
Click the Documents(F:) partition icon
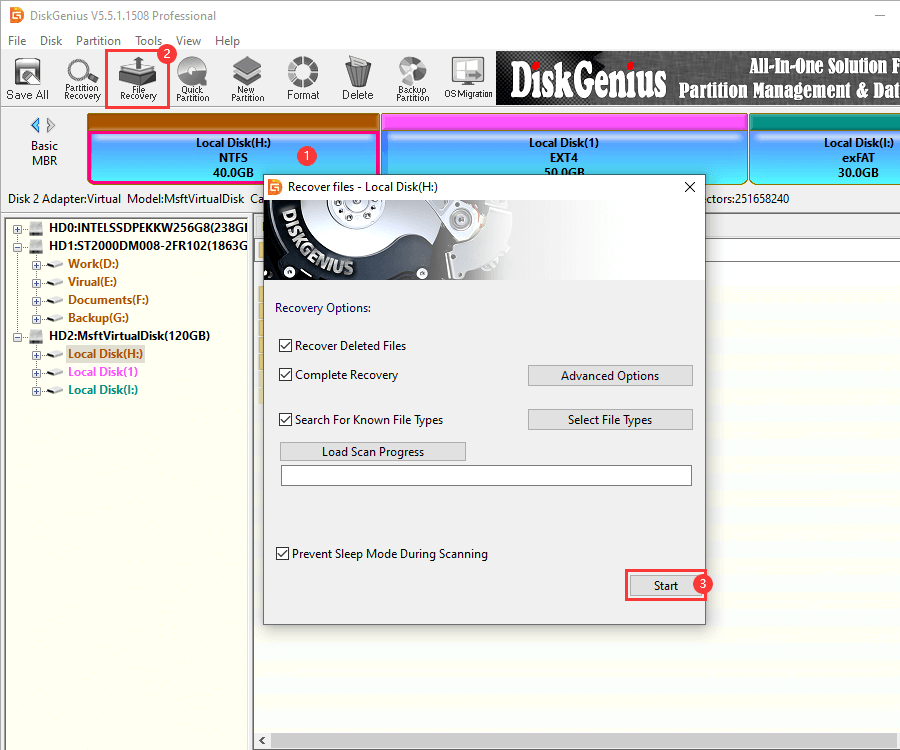click(55, 300)
